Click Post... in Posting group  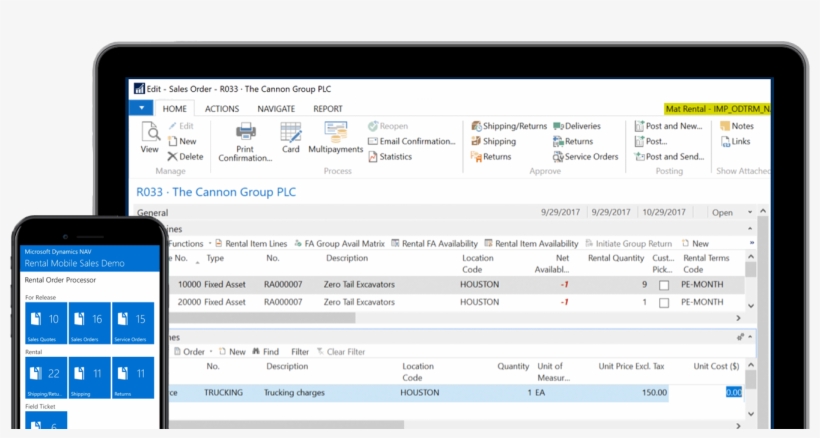click(651, 141)
